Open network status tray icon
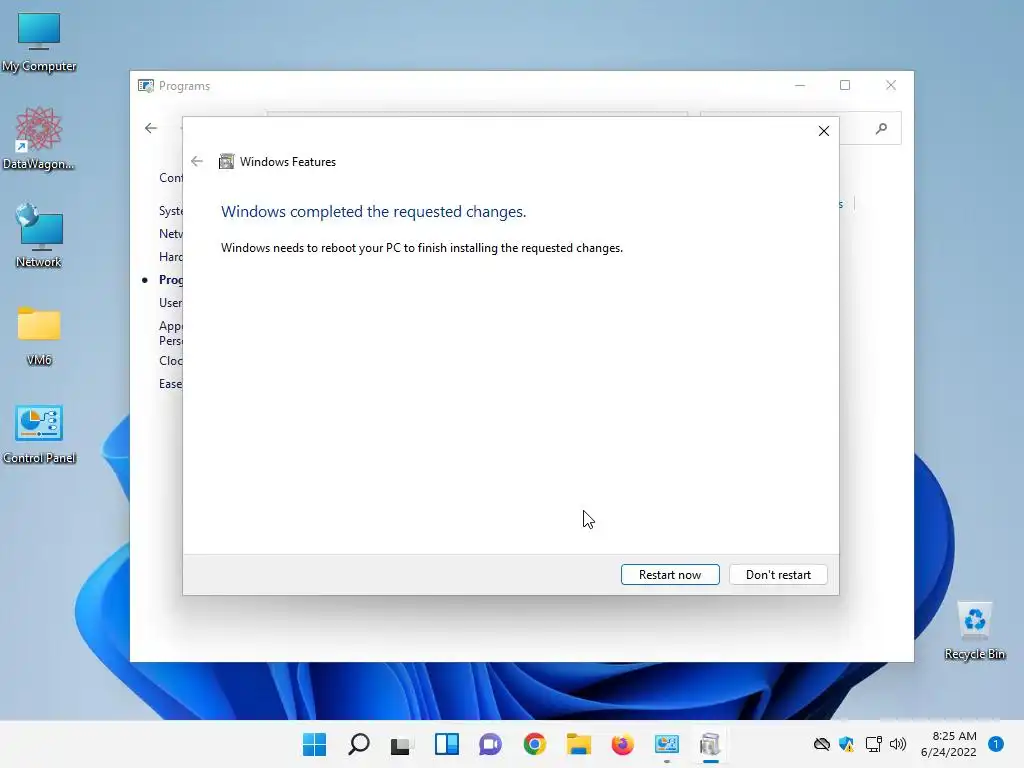Image resolution: width=1024 pixels, height=768 pixels. 873,744
